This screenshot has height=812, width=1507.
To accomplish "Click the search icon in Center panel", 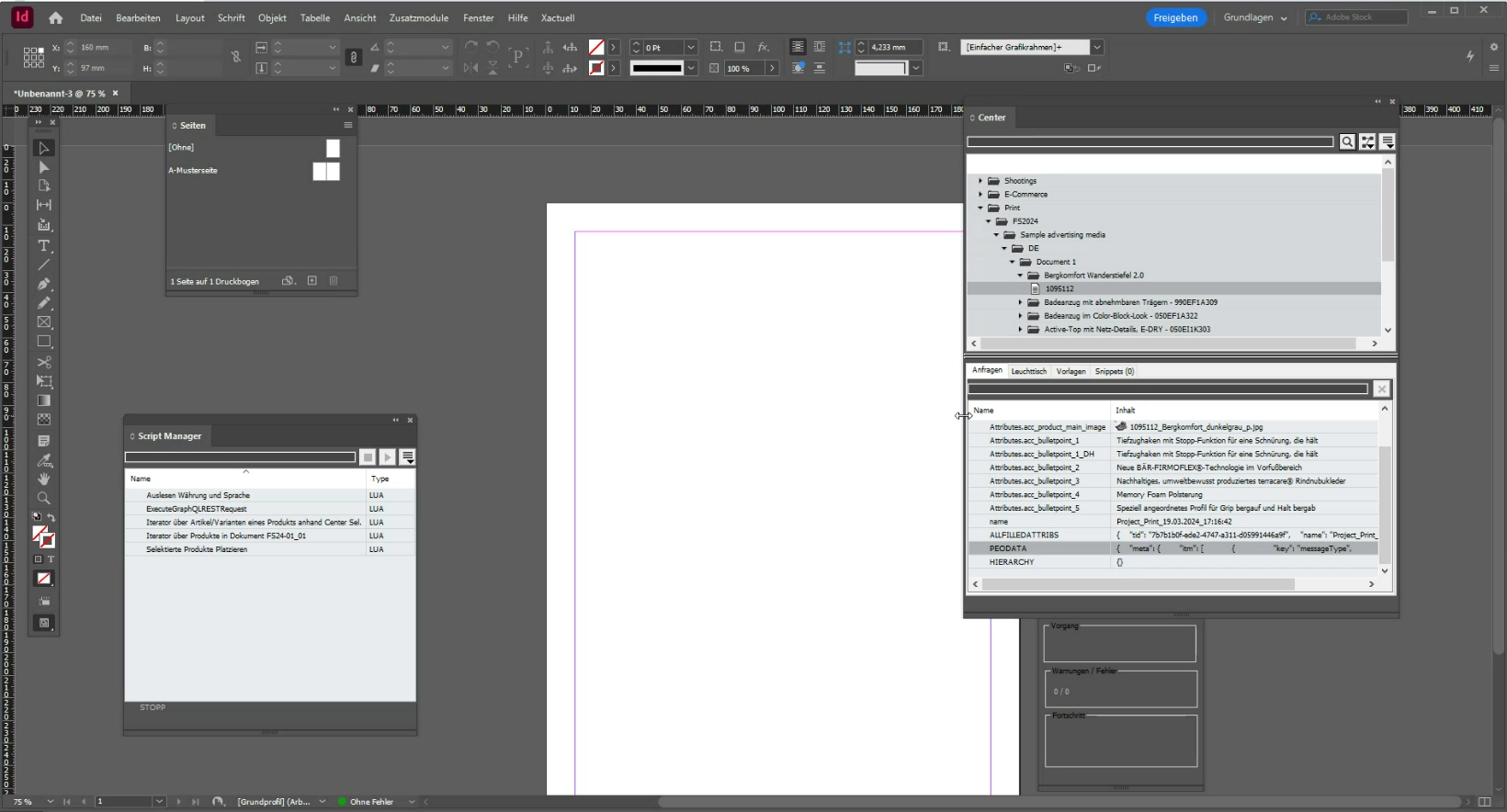I will [x=1346, y=141].
